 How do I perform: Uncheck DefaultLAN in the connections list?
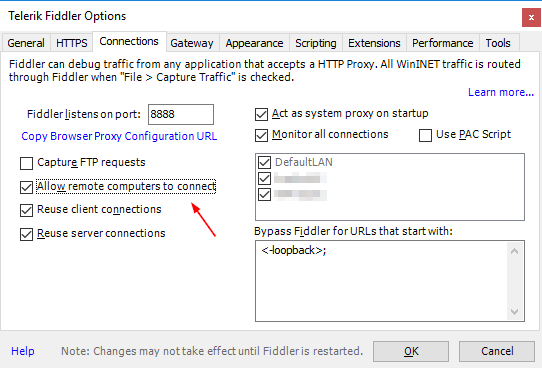coord(264,162)
